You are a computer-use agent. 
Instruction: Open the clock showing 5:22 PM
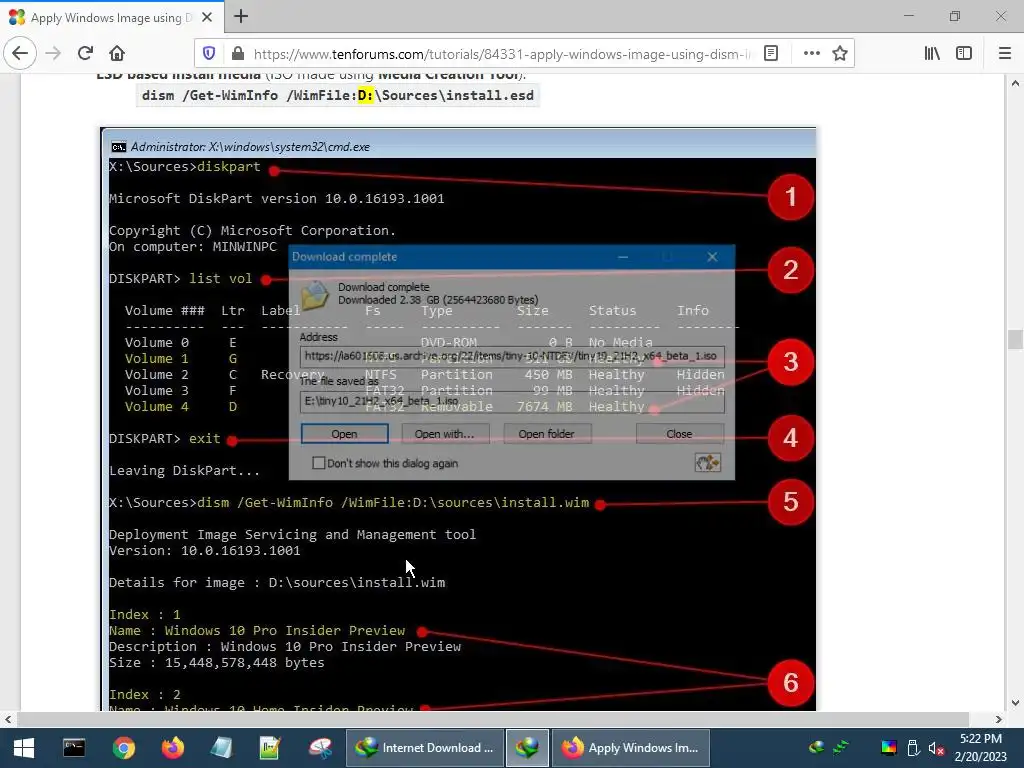980,748
